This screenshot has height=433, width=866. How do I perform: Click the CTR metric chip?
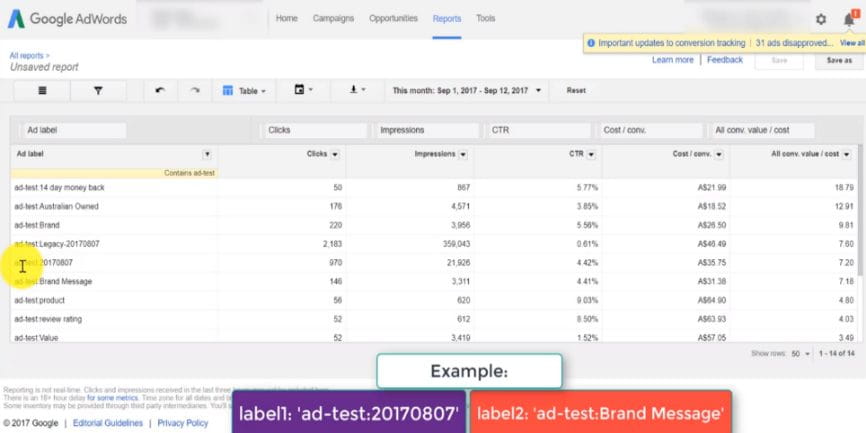(x=538, y=130)
